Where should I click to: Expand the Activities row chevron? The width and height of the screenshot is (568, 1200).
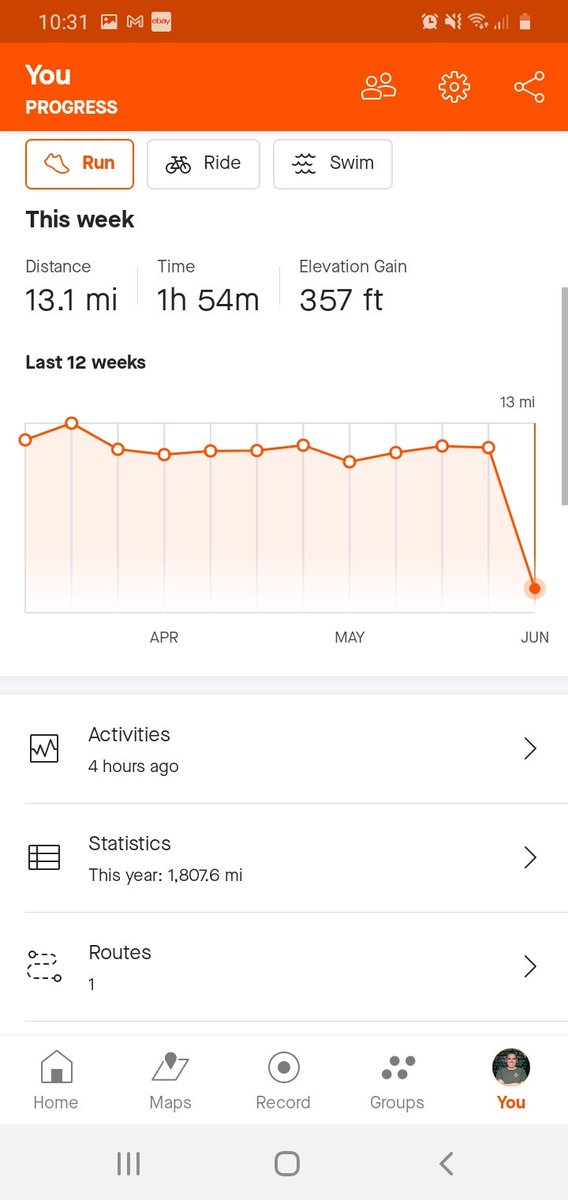(x=530, y=749)
